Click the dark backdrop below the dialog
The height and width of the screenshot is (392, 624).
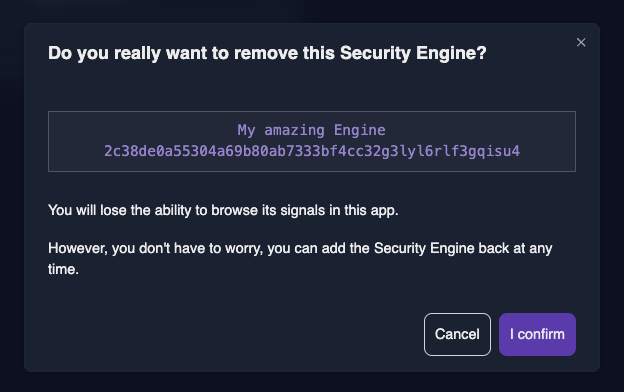(312, 382)
